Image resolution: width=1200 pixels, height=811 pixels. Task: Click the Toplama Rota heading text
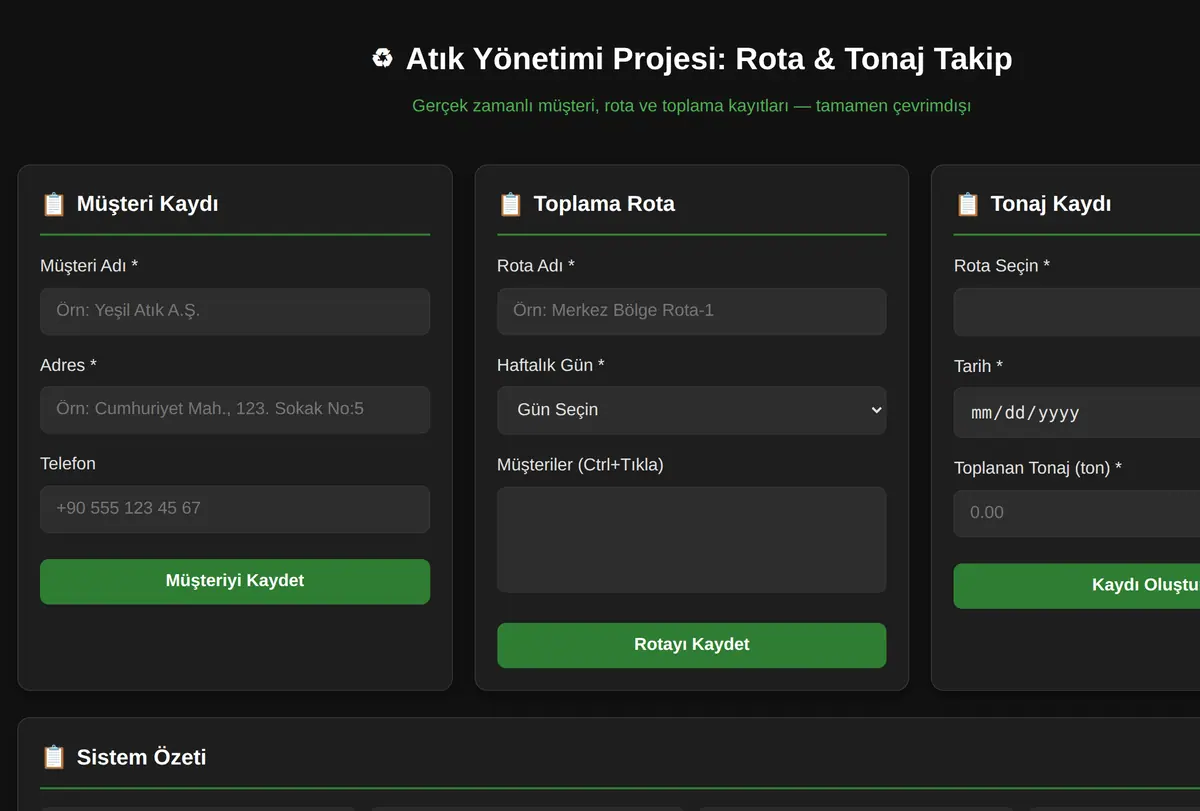tap(604, 204)
